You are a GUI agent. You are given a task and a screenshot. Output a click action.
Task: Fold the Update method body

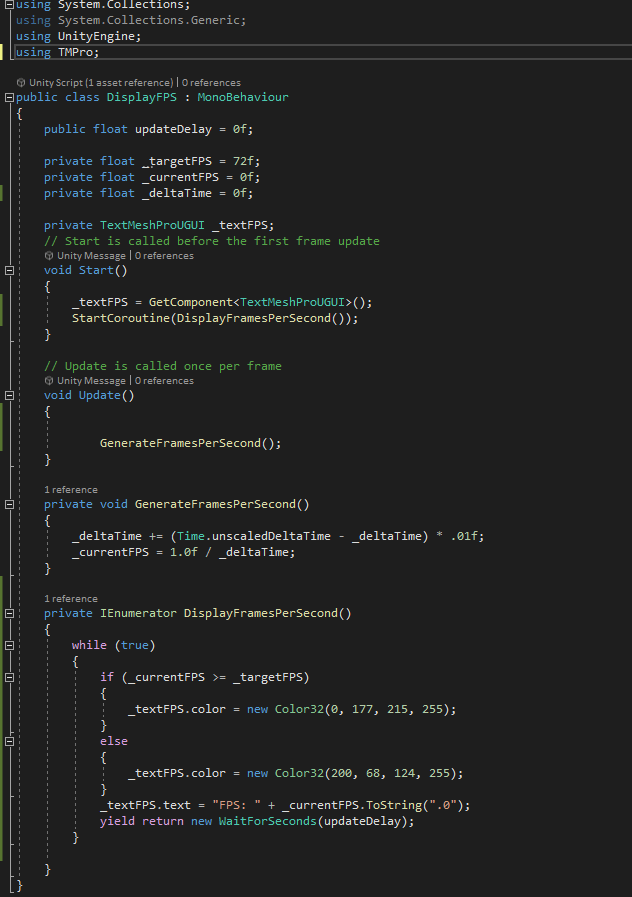[x=9, y=395]
